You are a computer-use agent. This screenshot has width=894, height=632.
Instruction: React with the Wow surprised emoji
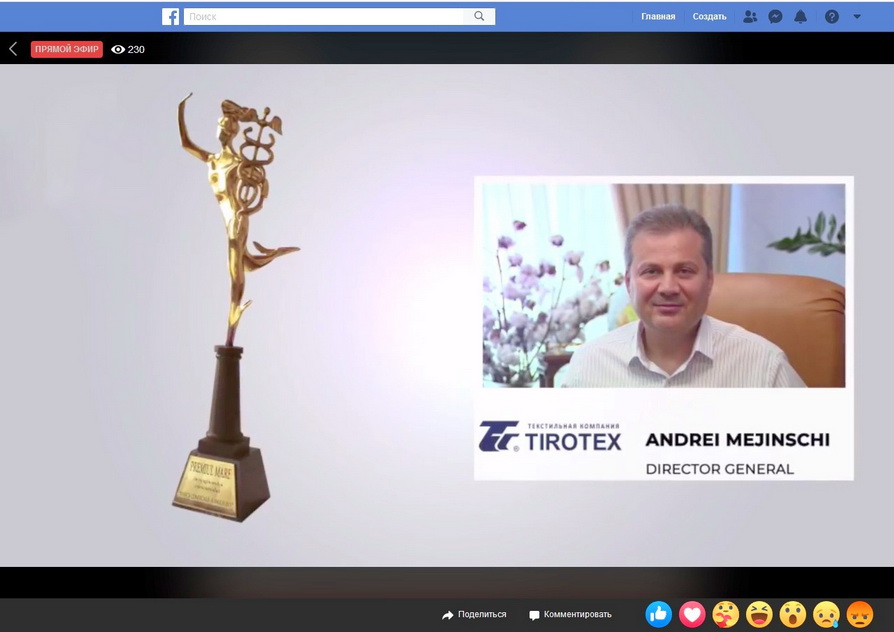[x=793, y=614]
